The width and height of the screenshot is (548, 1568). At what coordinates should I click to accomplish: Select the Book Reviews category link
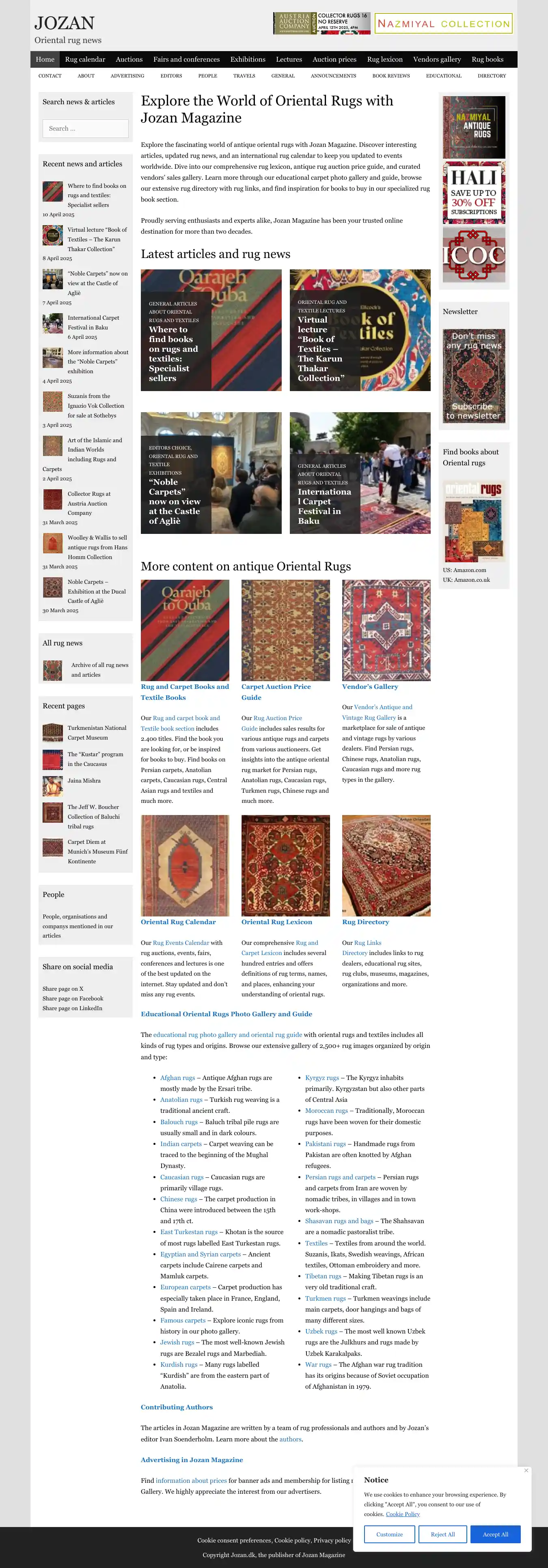click(391, 76)
